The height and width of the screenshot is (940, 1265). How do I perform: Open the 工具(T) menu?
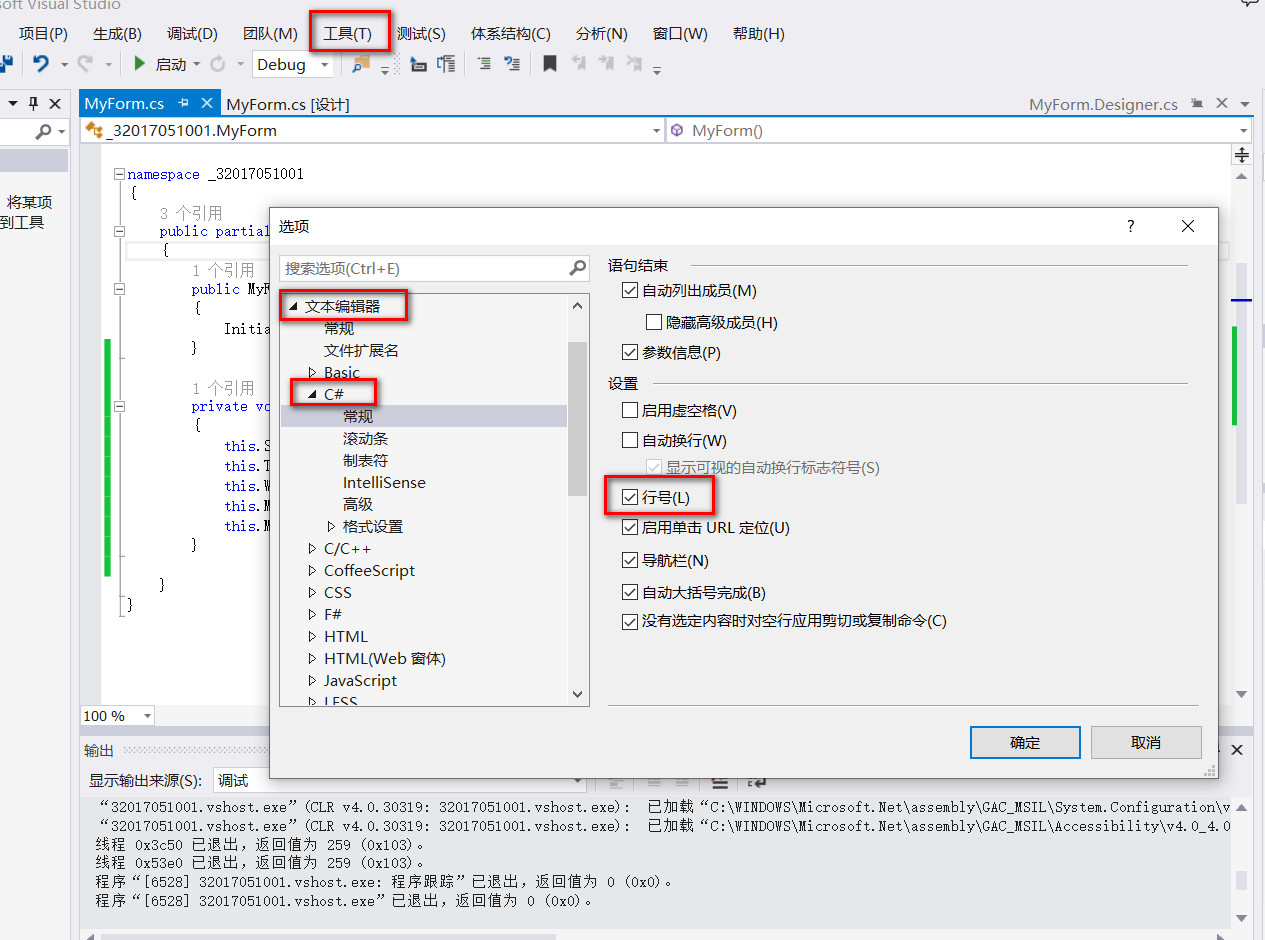click(347, 33)
